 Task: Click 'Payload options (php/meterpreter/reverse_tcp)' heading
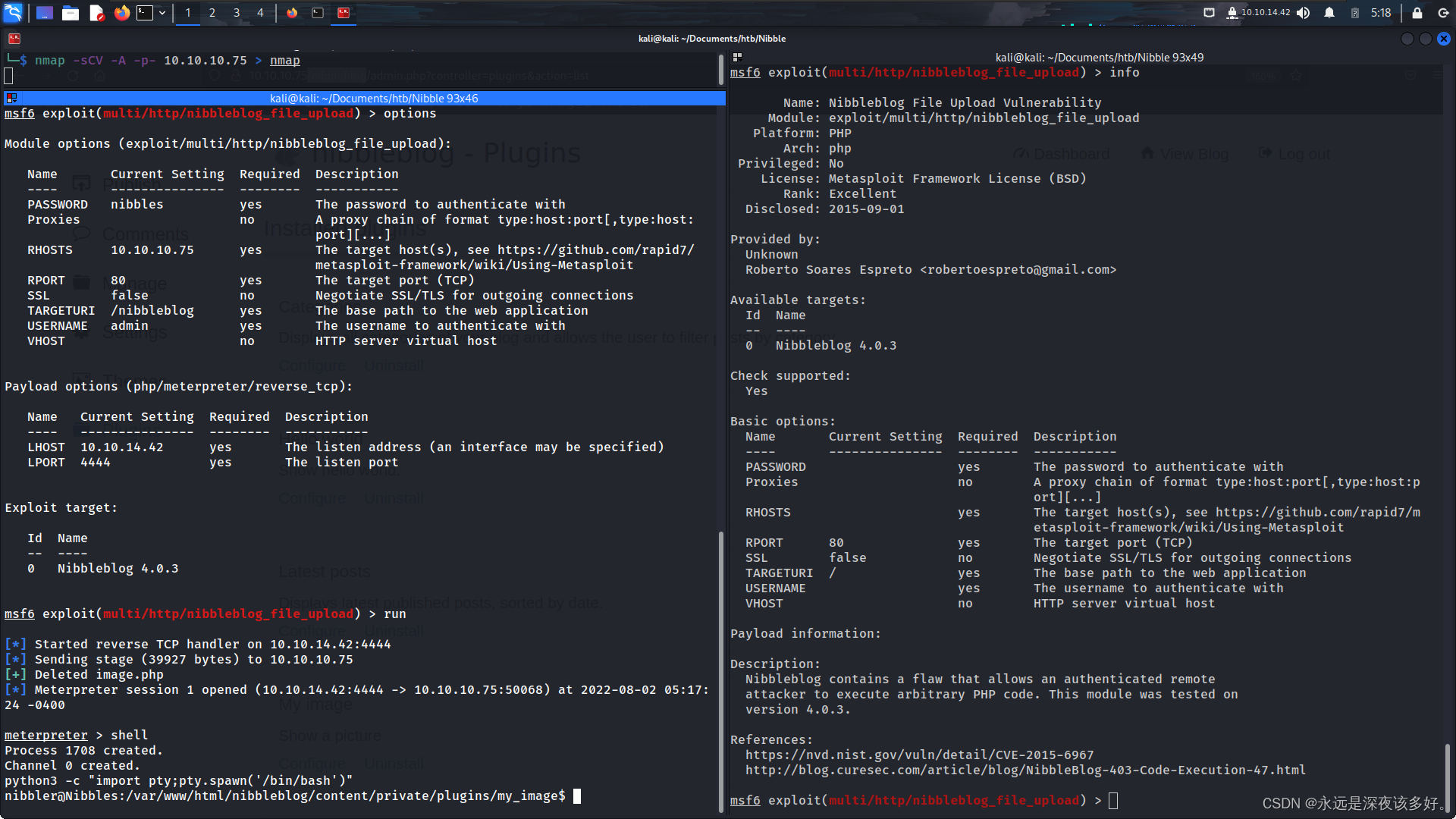(x=179, y=387)
